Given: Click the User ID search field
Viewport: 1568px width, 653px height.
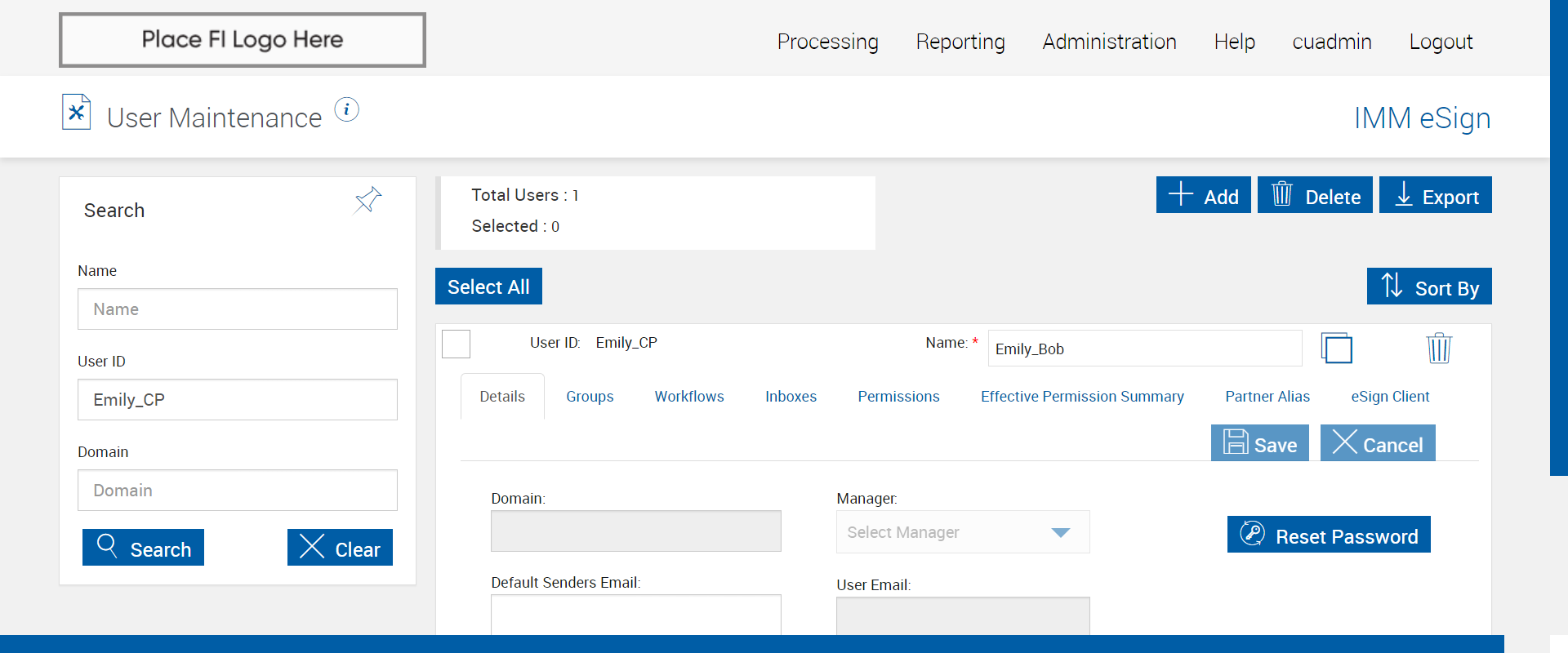Looking at the screenshot, I should tap(238, 400).
